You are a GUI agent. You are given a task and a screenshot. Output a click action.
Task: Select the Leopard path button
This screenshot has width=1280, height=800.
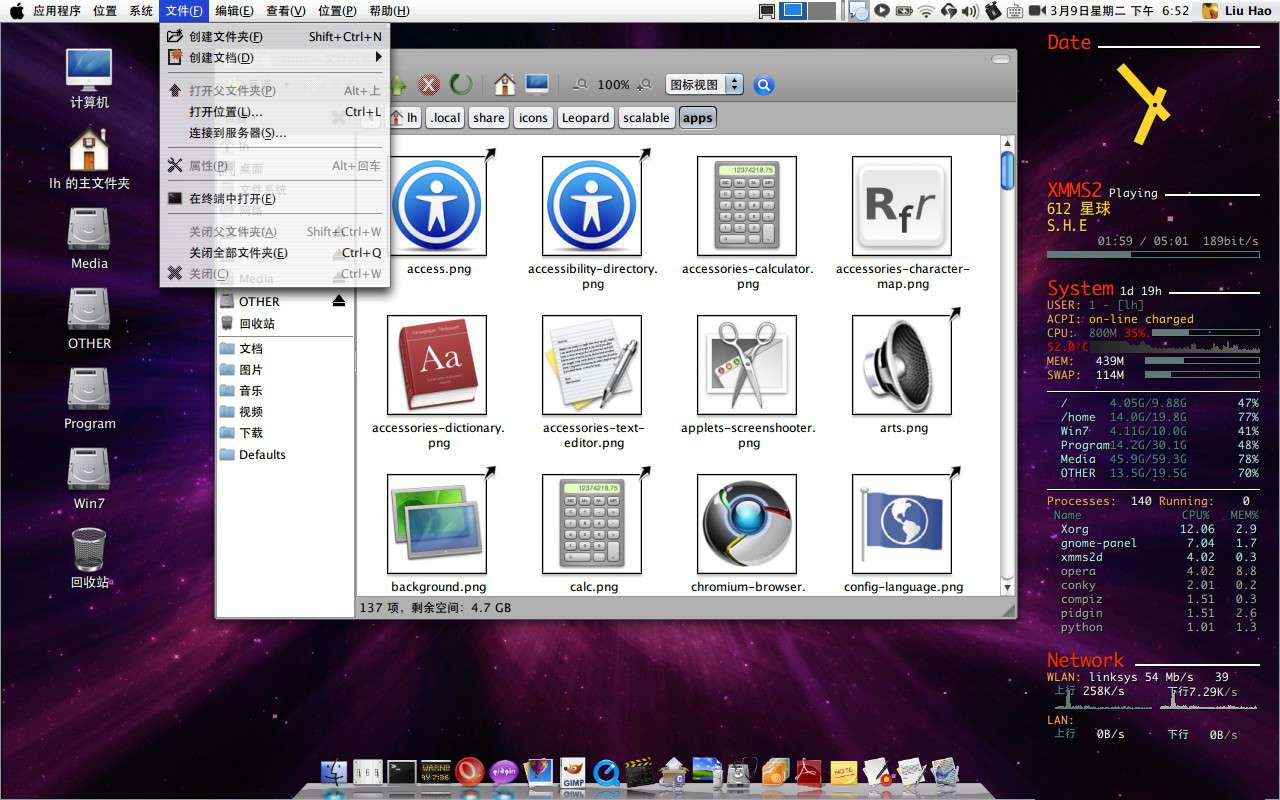[585, 117]
